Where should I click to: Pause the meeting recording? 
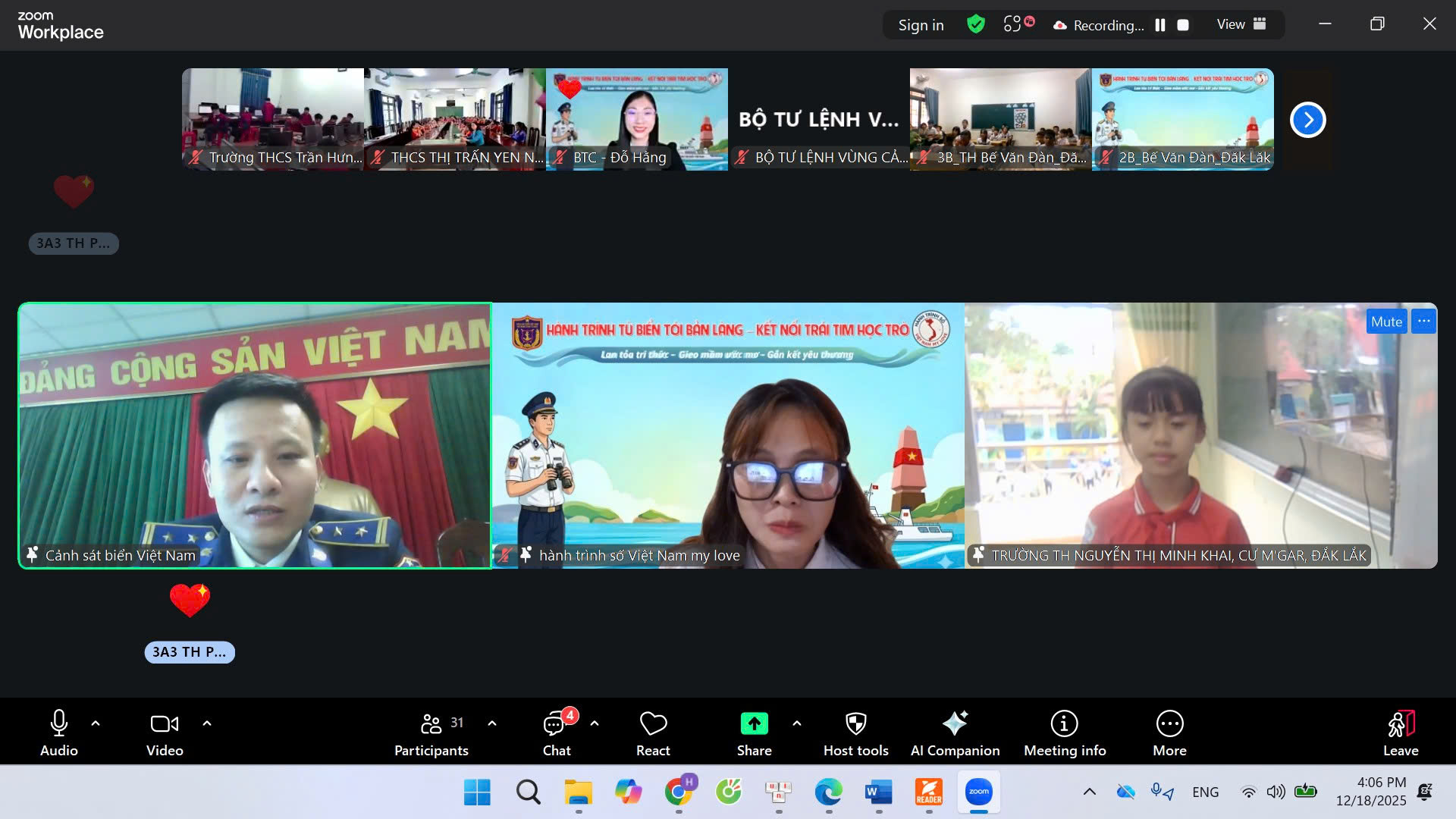tap(1159, 25)
